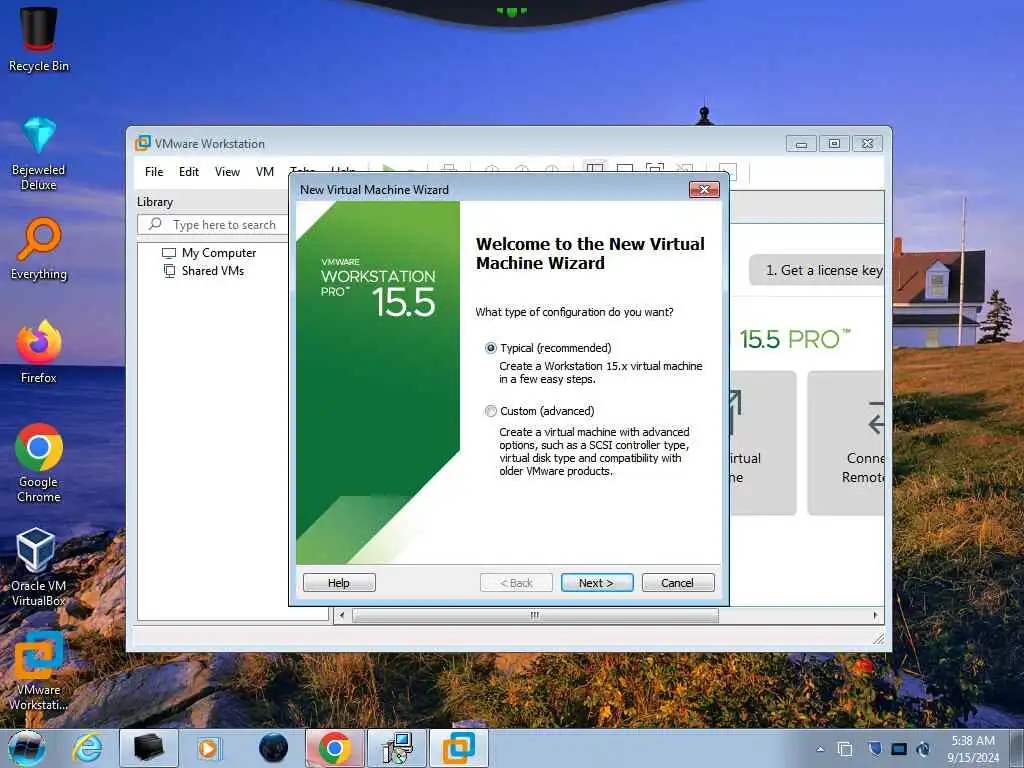Click the Connect to Remote Server card
1024x768 pixels.
pyautogui.click(x=846, y=443)
